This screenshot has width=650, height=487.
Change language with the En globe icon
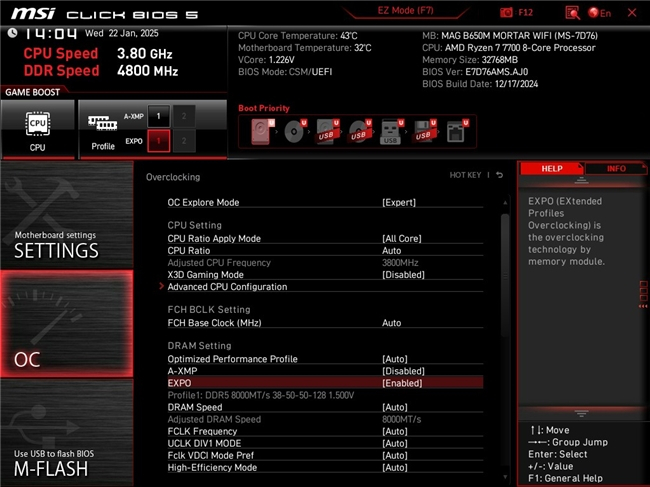601,13
